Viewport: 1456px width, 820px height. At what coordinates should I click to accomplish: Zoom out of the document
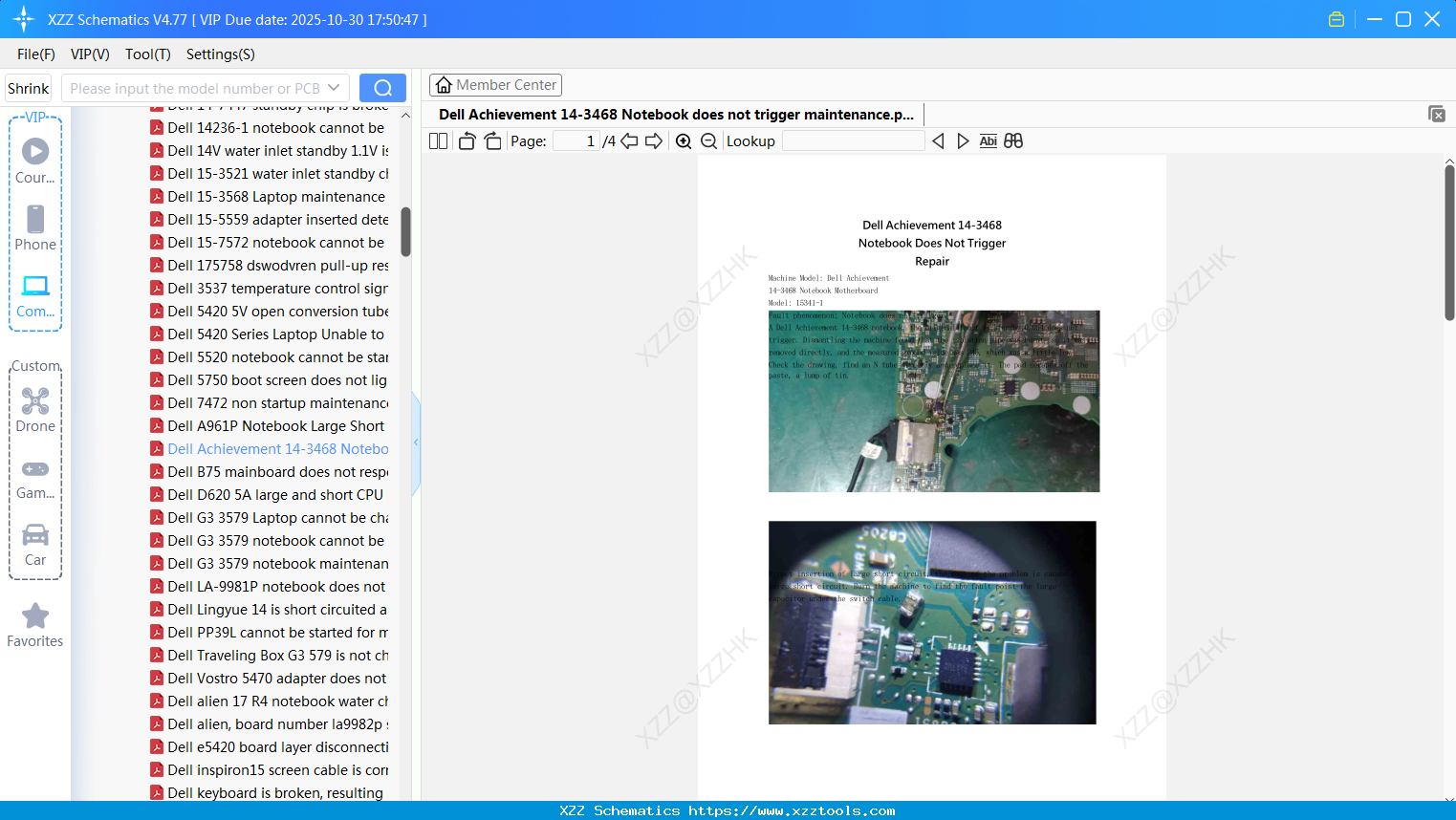click(709, 141)
